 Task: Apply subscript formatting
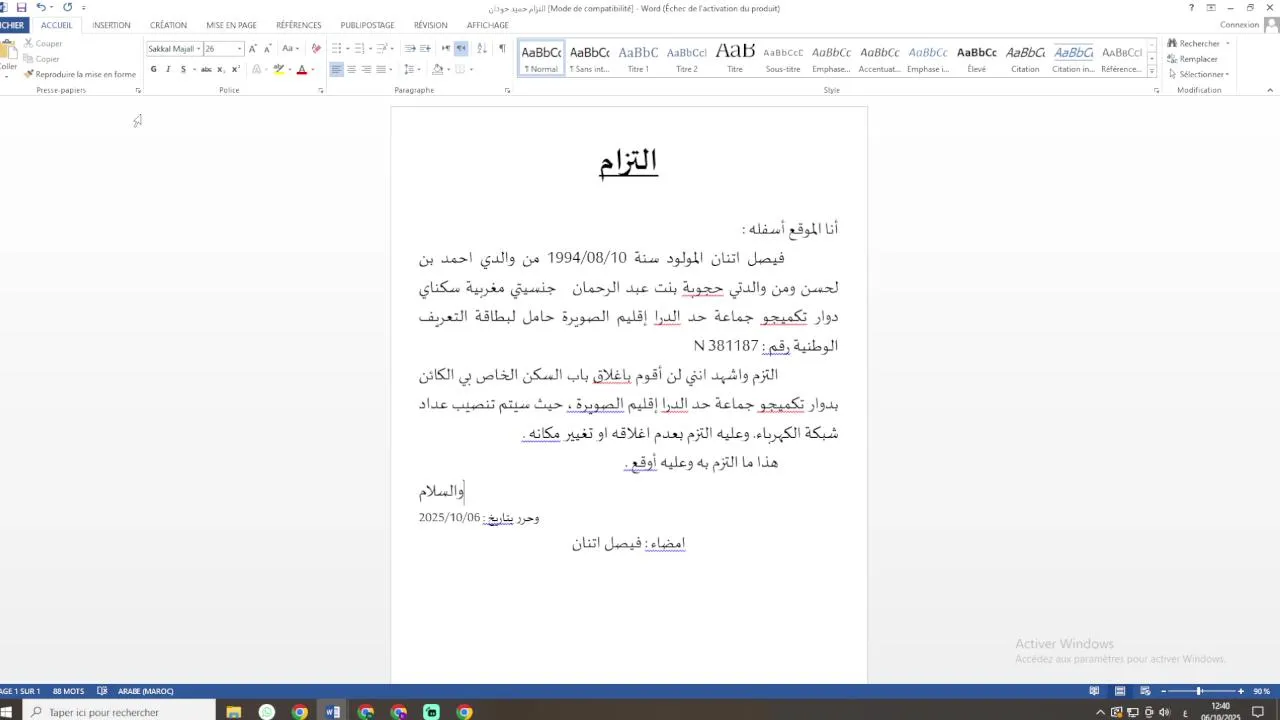[x=221, y=69]
